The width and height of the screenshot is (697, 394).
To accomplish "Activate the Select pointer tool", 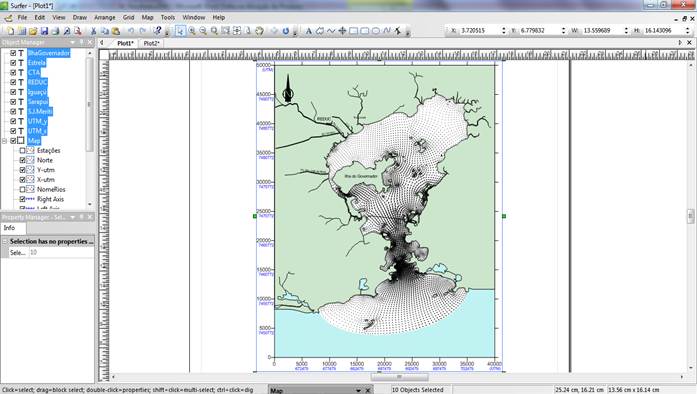I will coord(180,31).
